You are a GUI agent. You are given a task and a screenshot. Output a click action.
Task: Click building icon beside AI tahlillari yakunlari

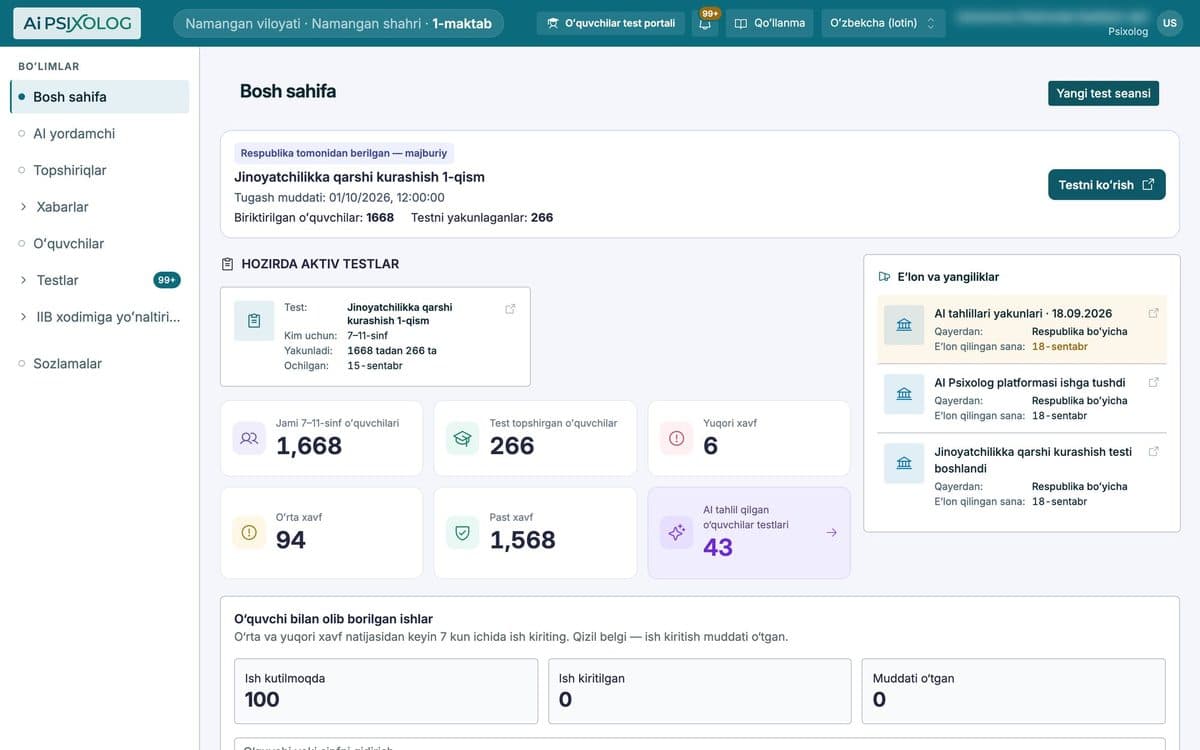[x=904, y=325]
